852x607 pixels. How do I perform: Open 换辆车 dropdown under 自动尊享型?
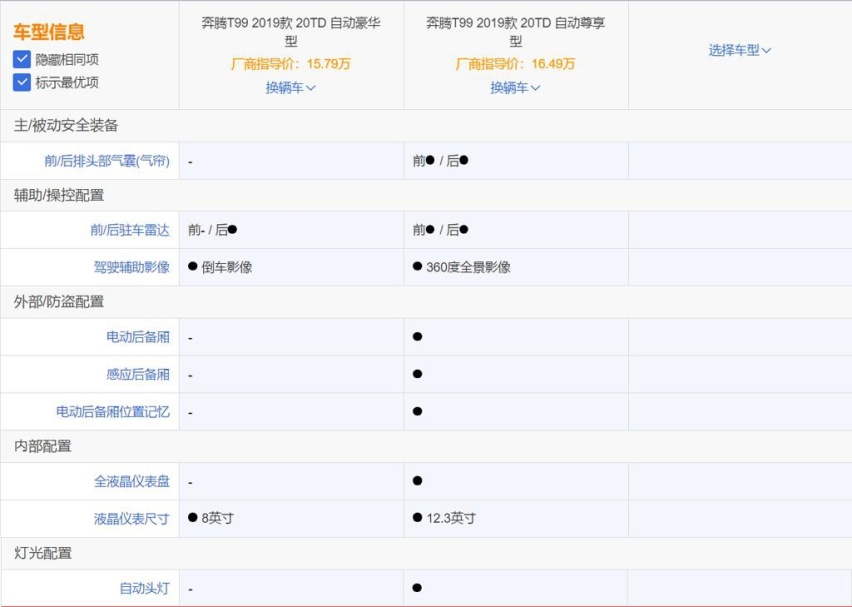(x=515, y=87)
